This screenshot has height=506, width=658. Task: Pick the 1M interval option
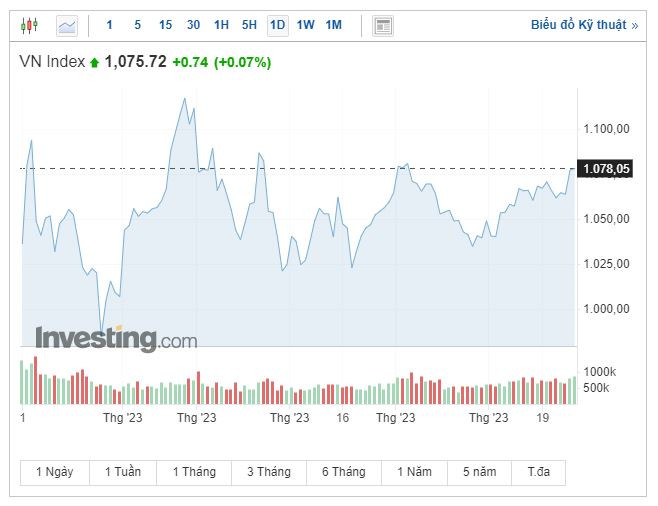[333, 24]
